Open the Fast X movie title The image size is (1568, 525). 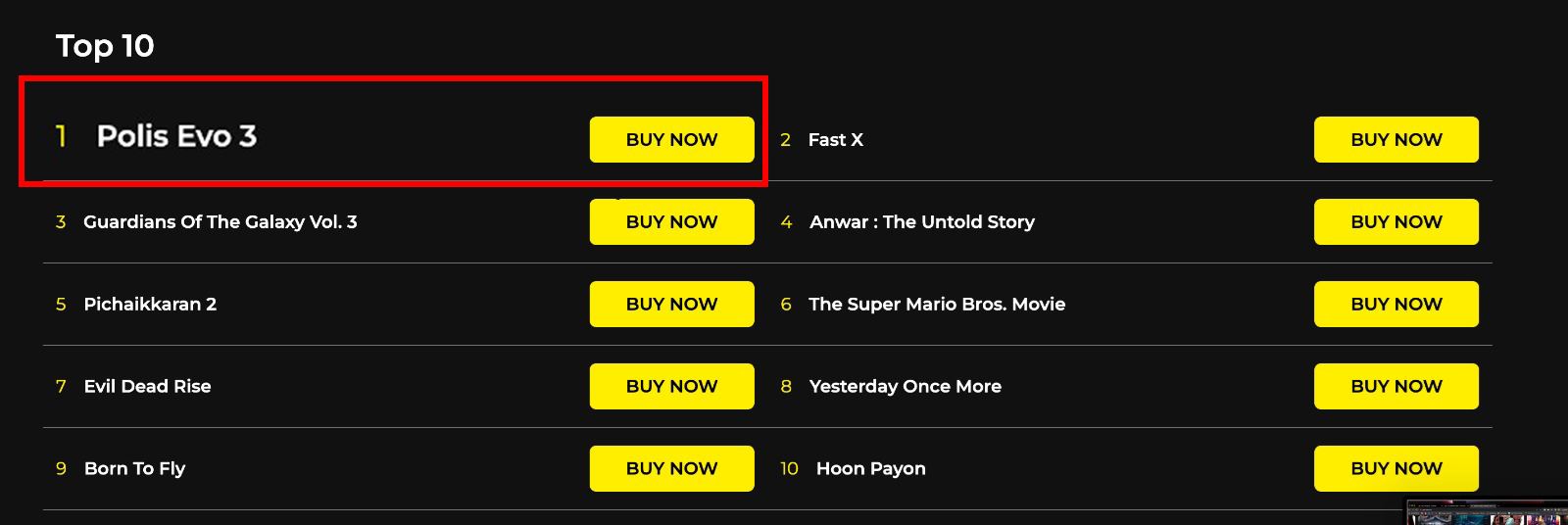click(x=835, y=140)
